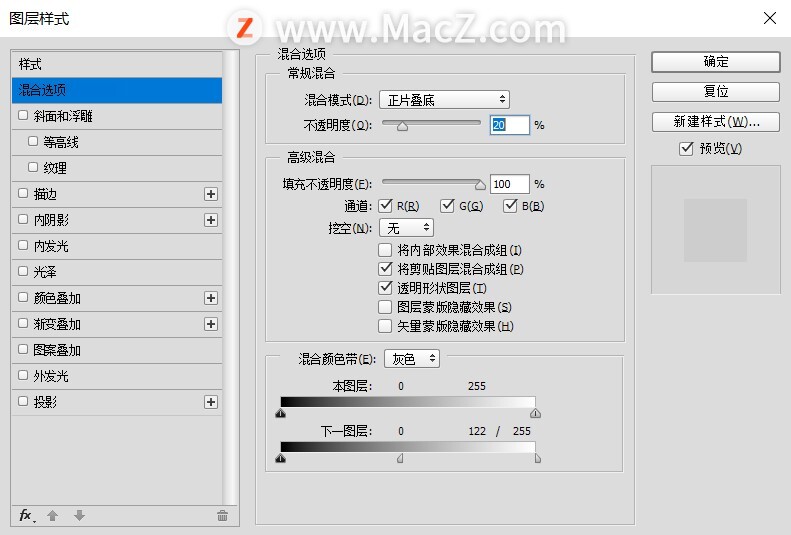The width and height of the screenshot is (791, 535).
Task: Select 样式 in the left list
Action: tap(117, 64)
